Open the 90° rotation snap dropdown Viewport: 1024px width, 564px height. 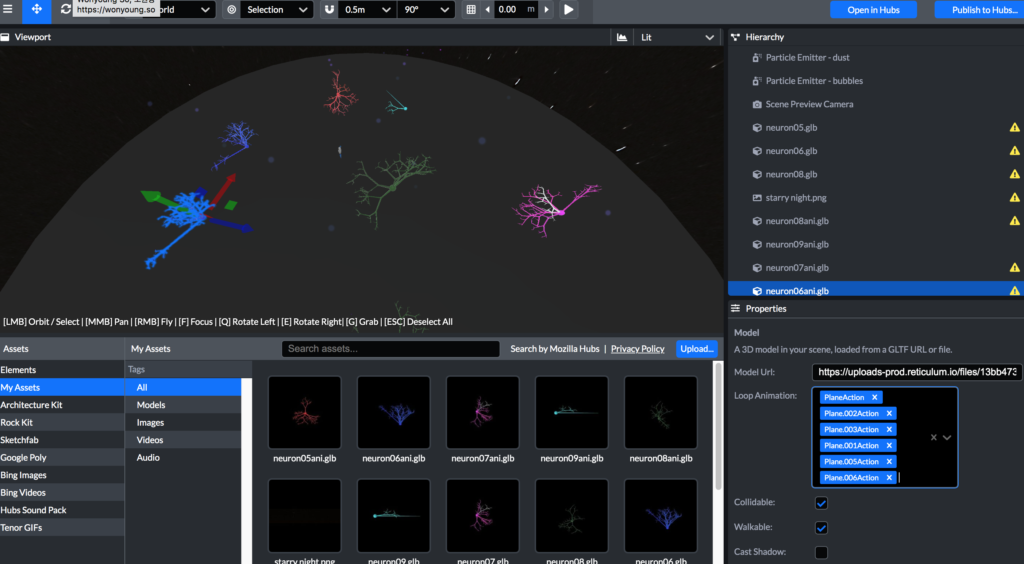pos(426,10)
